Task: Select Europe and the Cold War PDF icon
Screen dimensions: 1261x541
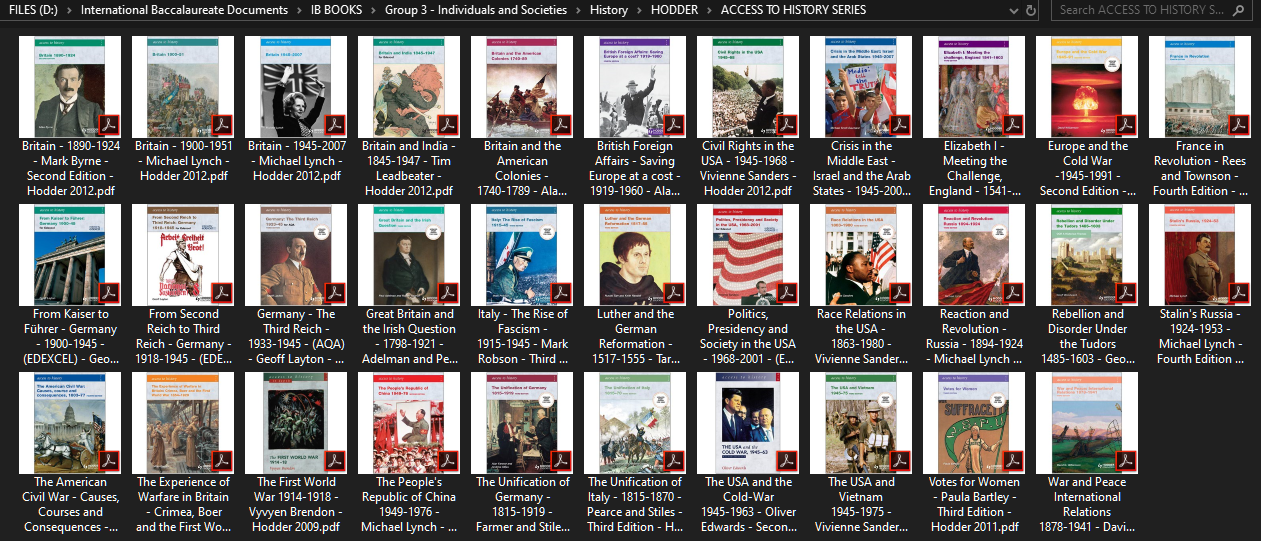Action: (x=1087, y=86)
